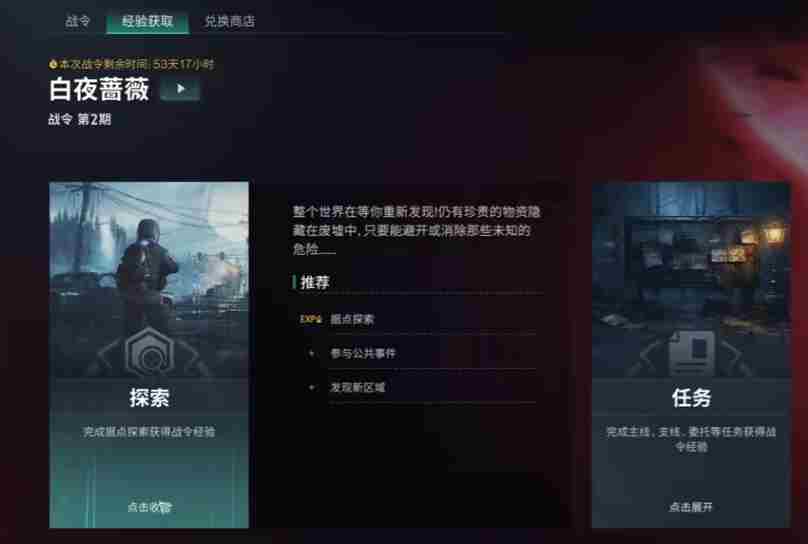Click the 探索 card artwork thumbnail
The width and height of the screenshot is (808, 544).
(149, 279)
